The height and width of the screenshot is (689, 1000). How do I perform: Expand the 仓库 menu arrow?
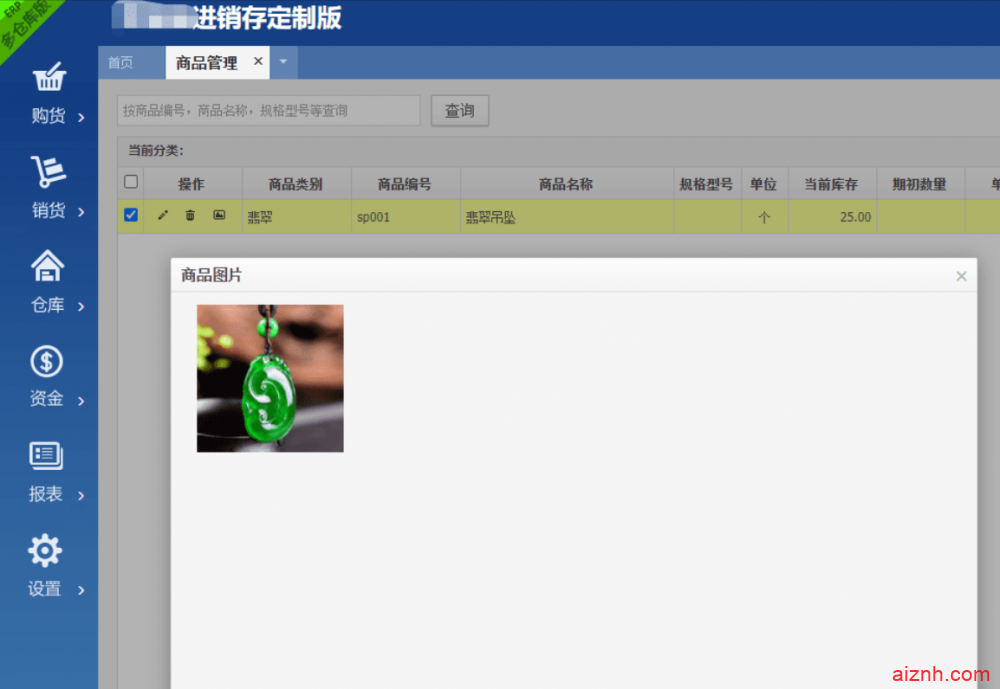(81, 307)
